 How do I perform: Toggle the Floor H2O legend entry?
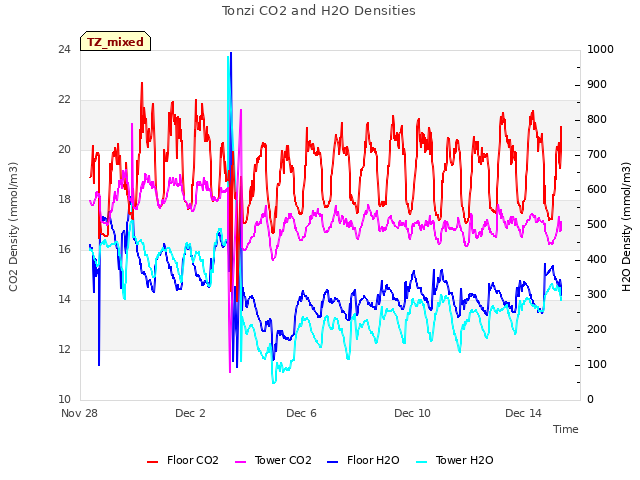363,460
